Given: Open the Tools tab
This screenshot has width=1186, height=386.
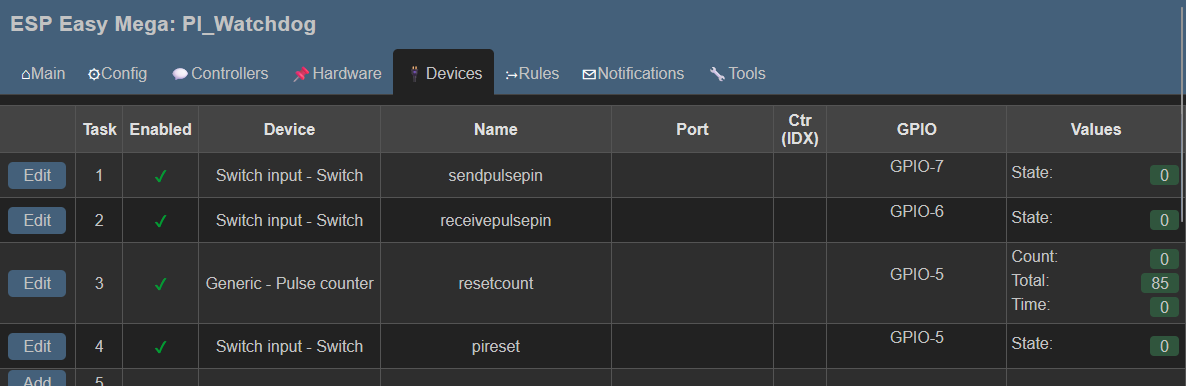Looking at the screenshot, I should (x=737, y=73).
